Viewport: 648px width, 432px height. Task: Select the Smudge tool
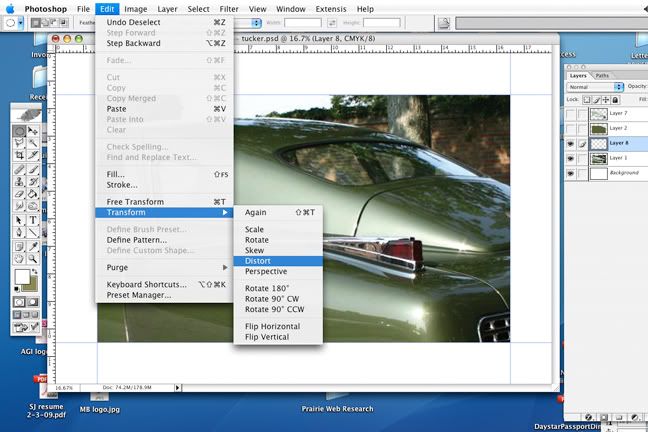point(19,205)
